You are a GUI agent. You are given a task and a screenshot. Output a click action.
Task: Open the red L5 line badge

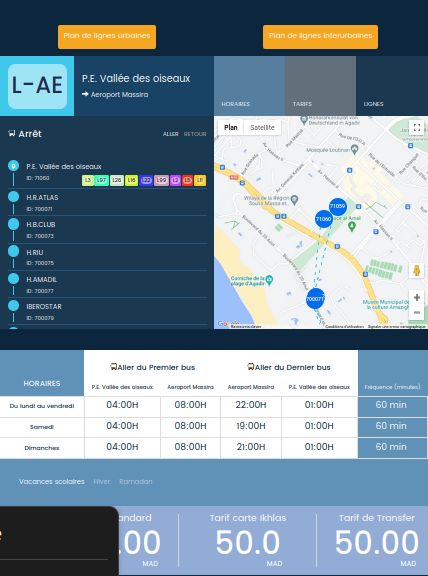tap(187, 180)
